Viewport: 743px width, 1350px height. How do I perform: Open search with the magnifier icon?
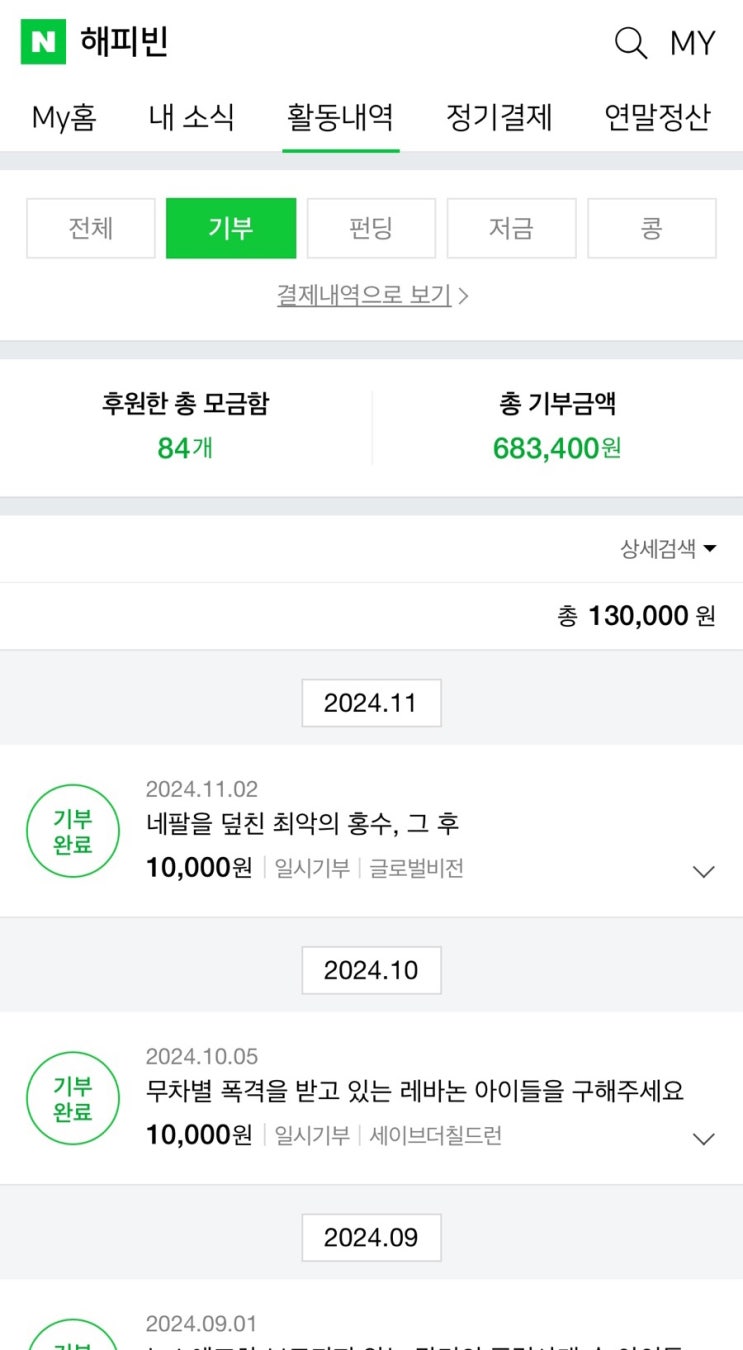coord(630,43)
